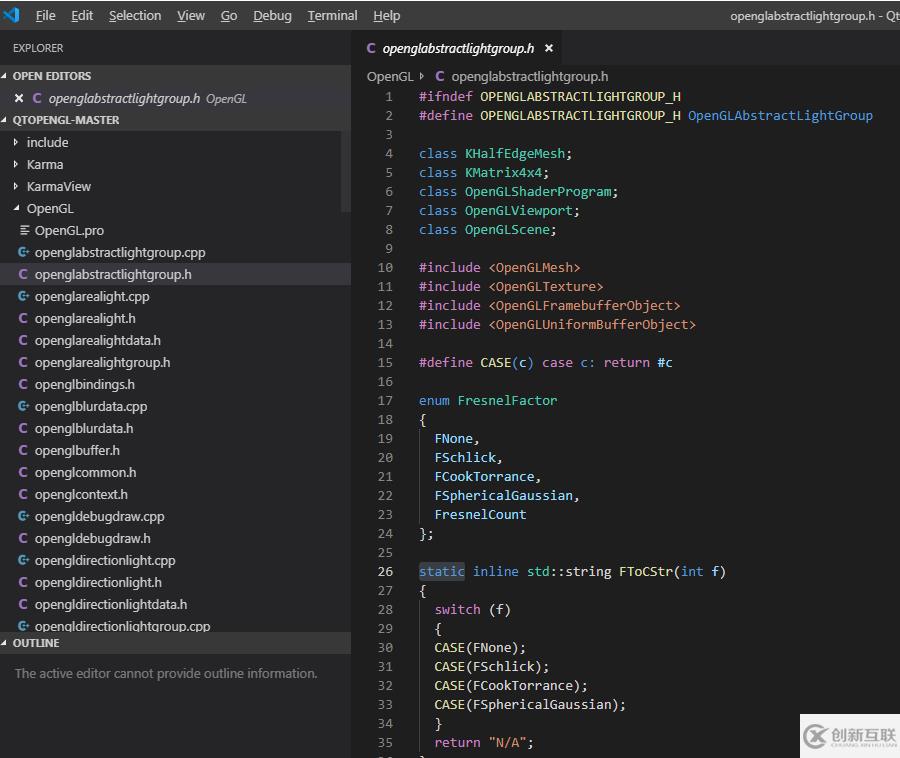Screen dimensions: 900x758
Task: Click the openglarealight.h file icon
Action: pos(23,318)
